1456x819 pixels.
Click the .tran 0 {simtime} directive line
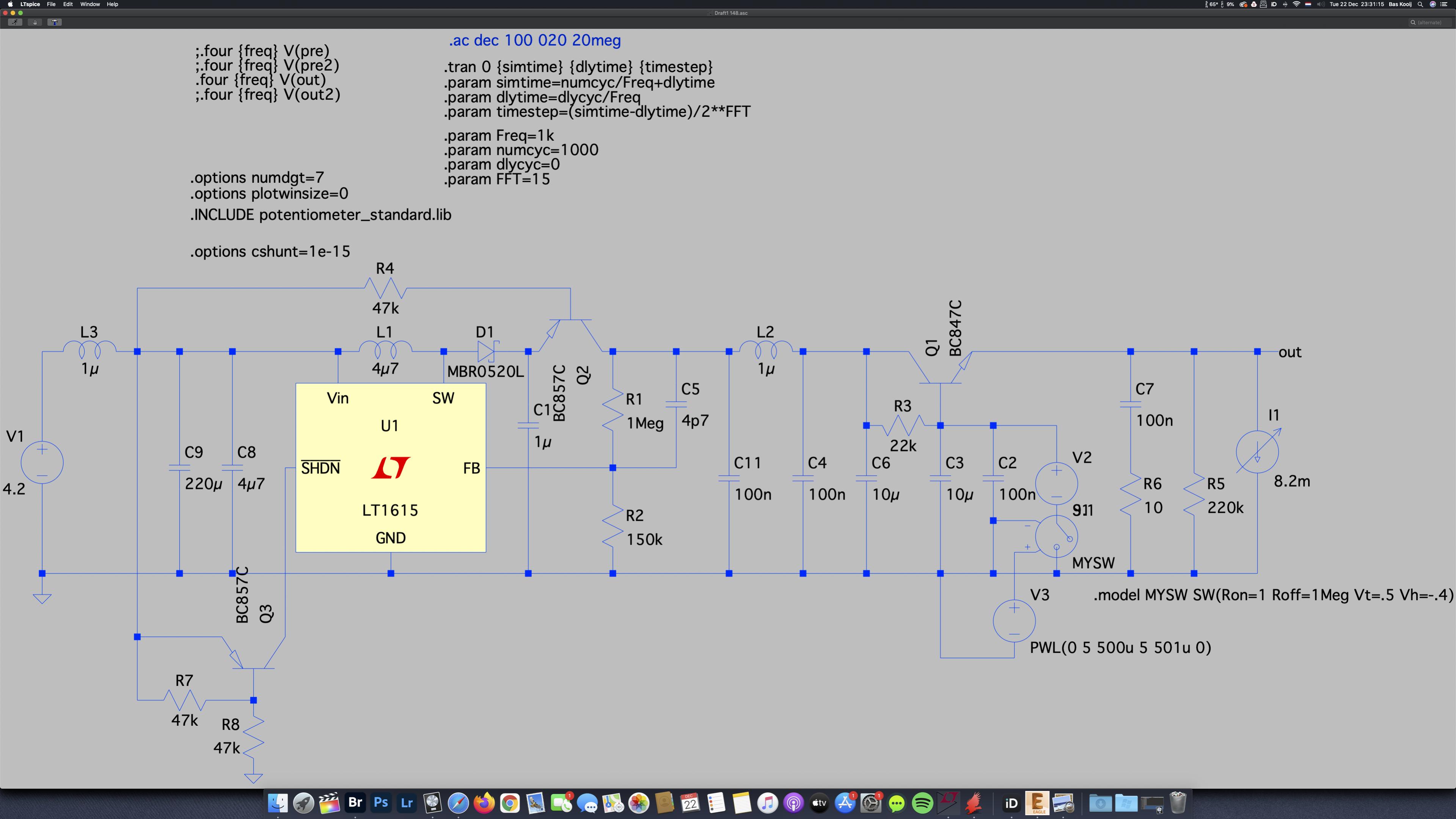tap(578, 67)
